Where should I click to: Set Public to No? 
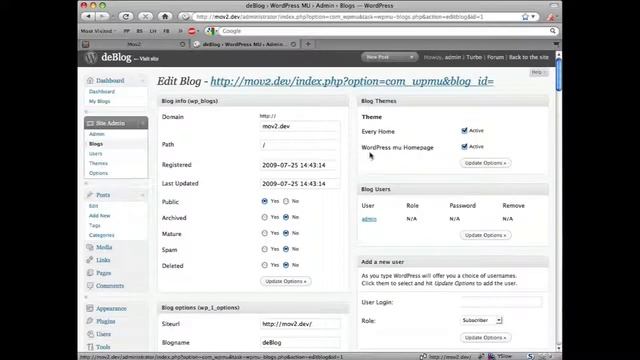pyautogui.click(x=286, y=201)
